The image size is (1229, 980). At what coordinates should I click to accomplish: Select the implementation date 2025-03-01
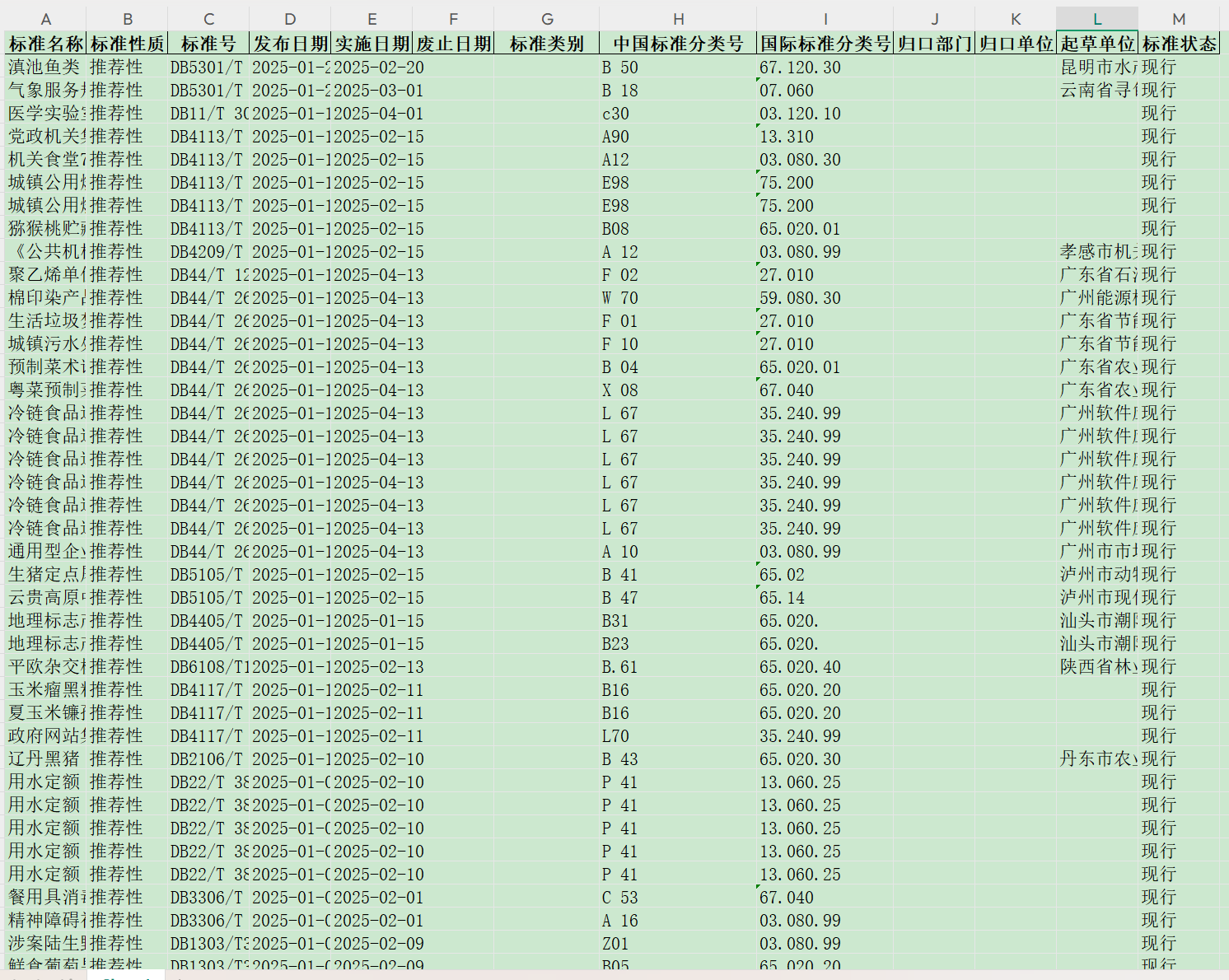pyautogui.click(x=372, y=90)
